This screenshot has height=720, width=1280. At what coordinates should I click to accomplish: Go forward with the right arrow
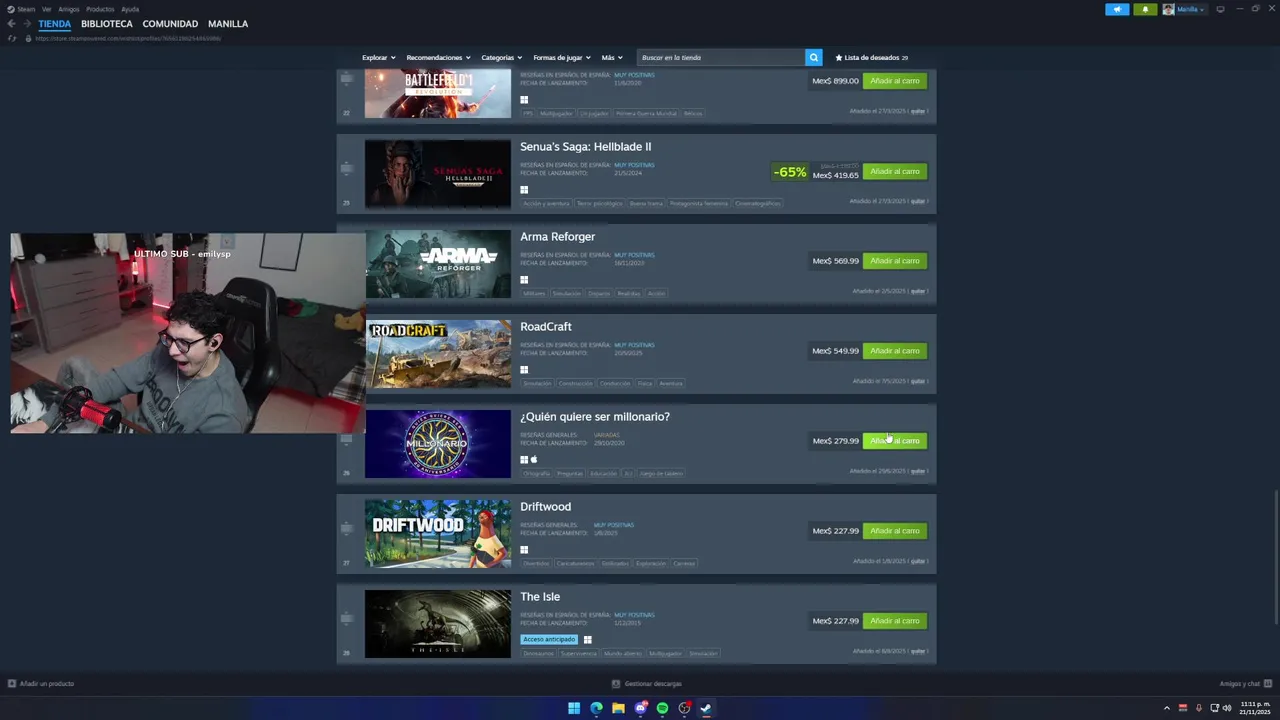pyautogui.click(x=27, y=24)
